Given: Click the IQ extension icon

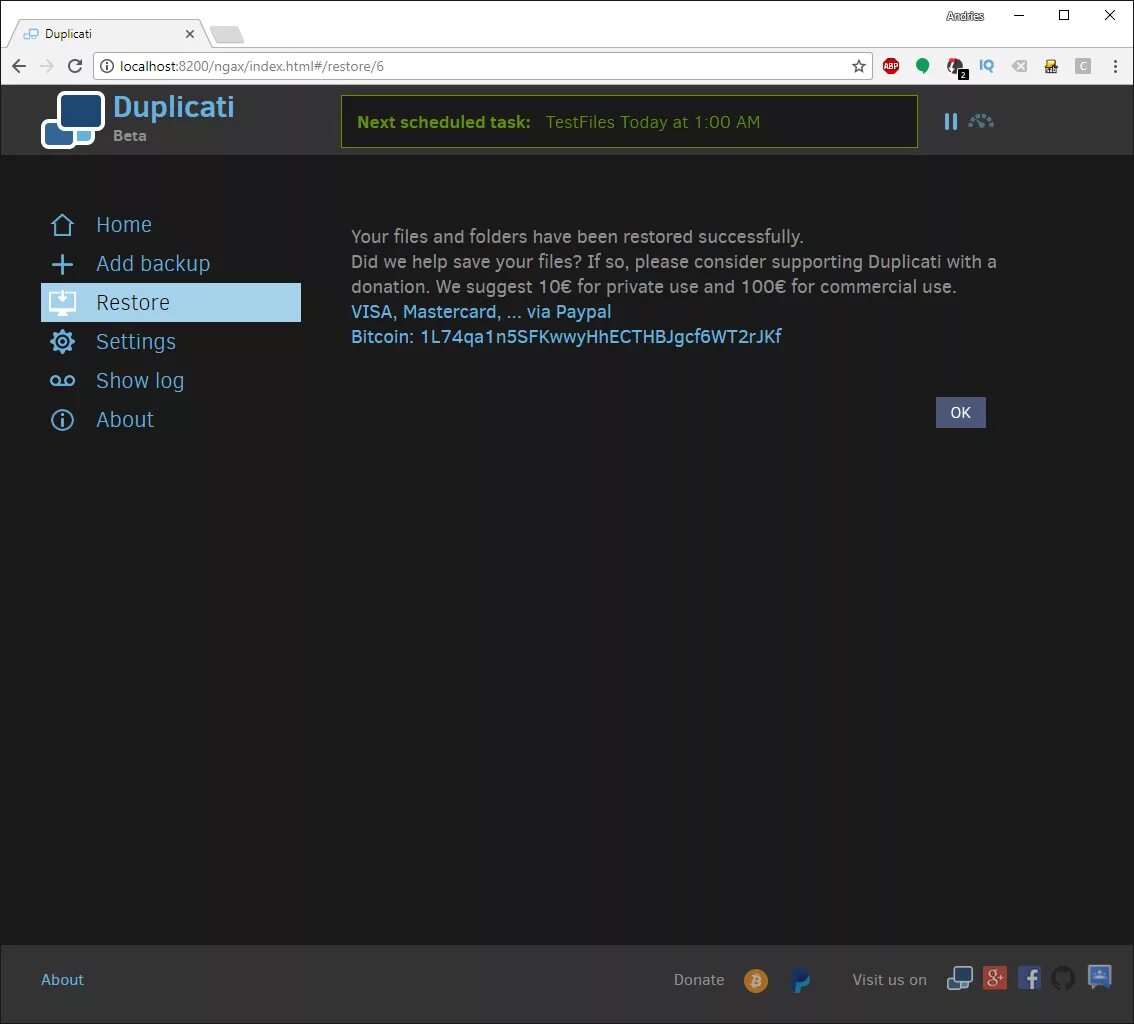Looking at the screenshot, I should [x=986, y=66].
